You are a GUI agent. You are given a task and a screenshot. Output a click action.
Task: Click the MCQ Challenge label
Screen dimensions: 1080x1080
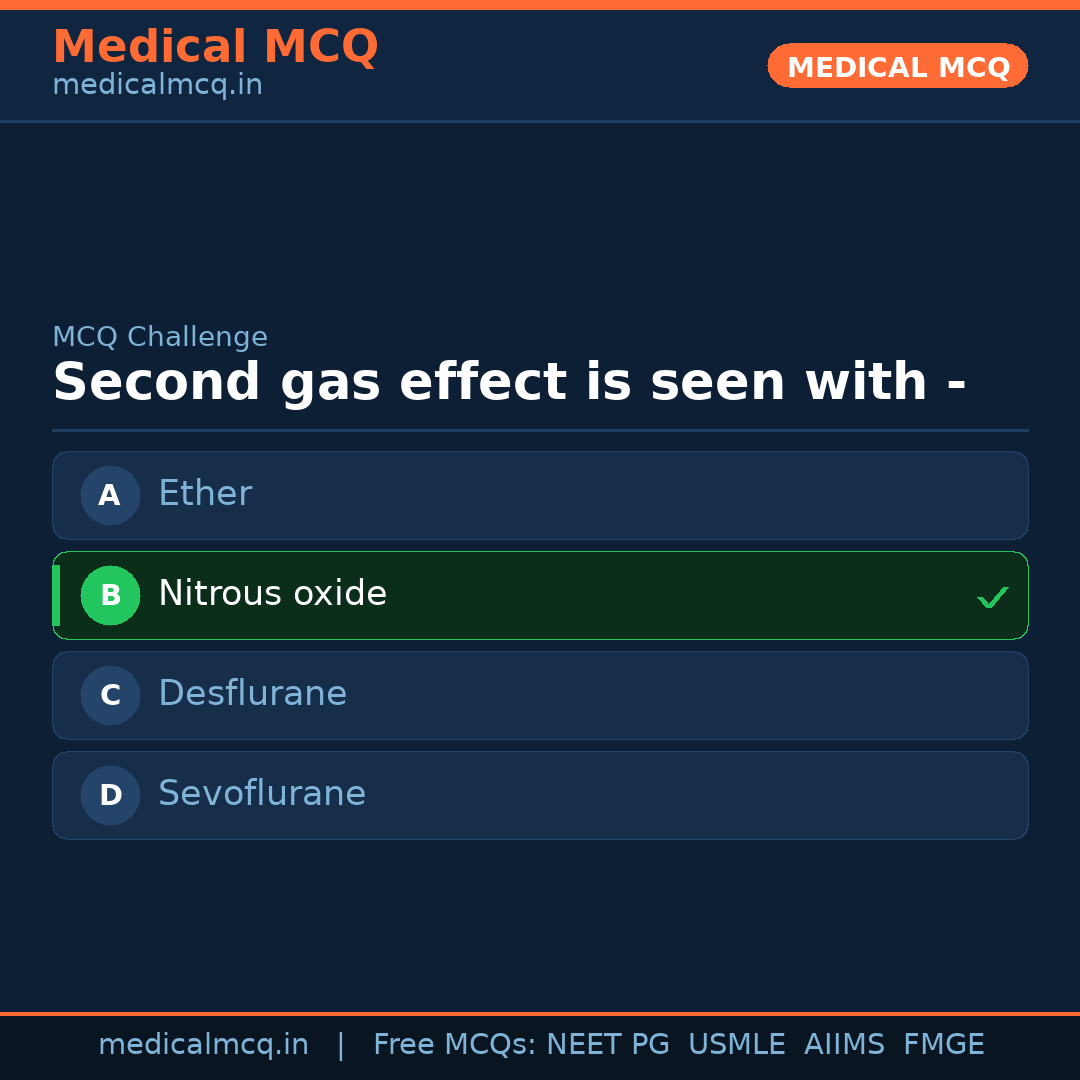pyautogui.click(x=160, y=337)
